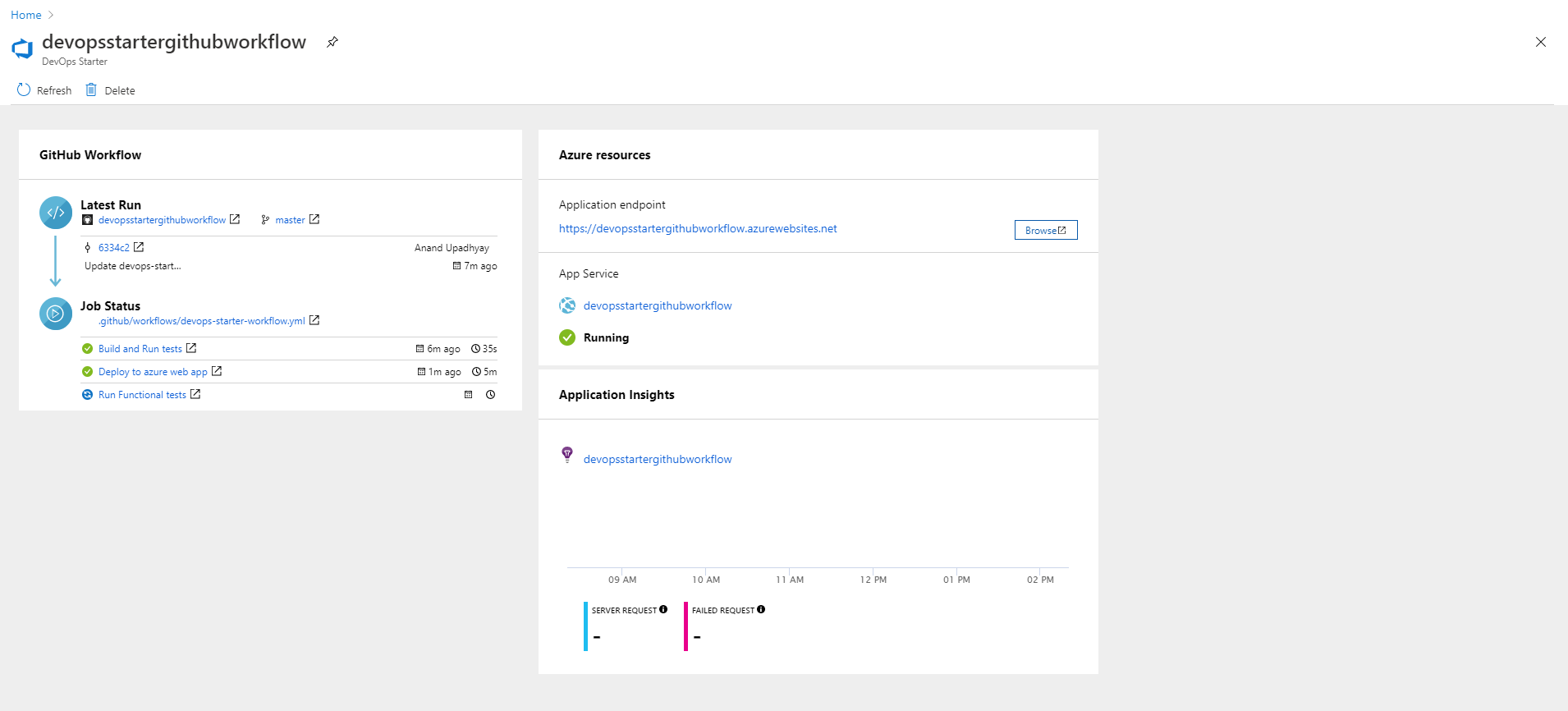Click the Refresh button
This screenshot has width=1568, height=711.
pyautogui.click(x=44, y=90)
